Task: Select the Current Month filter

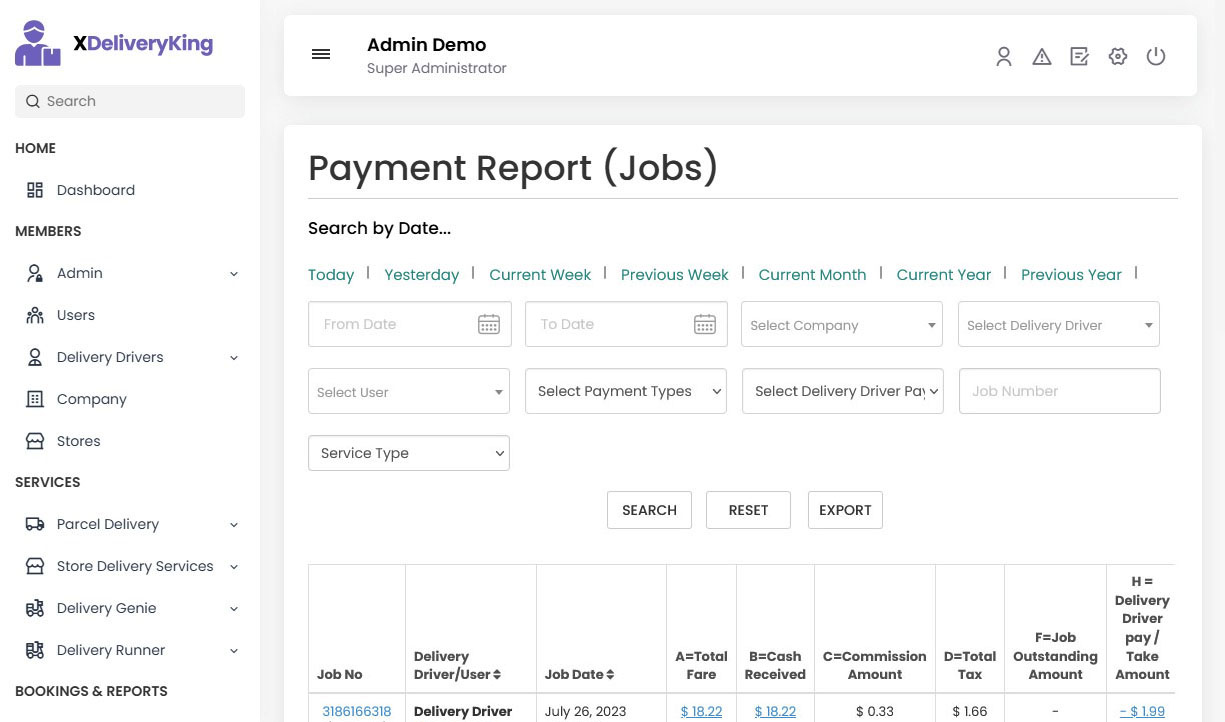Action: pyautogui.click(x=812, y=274)
